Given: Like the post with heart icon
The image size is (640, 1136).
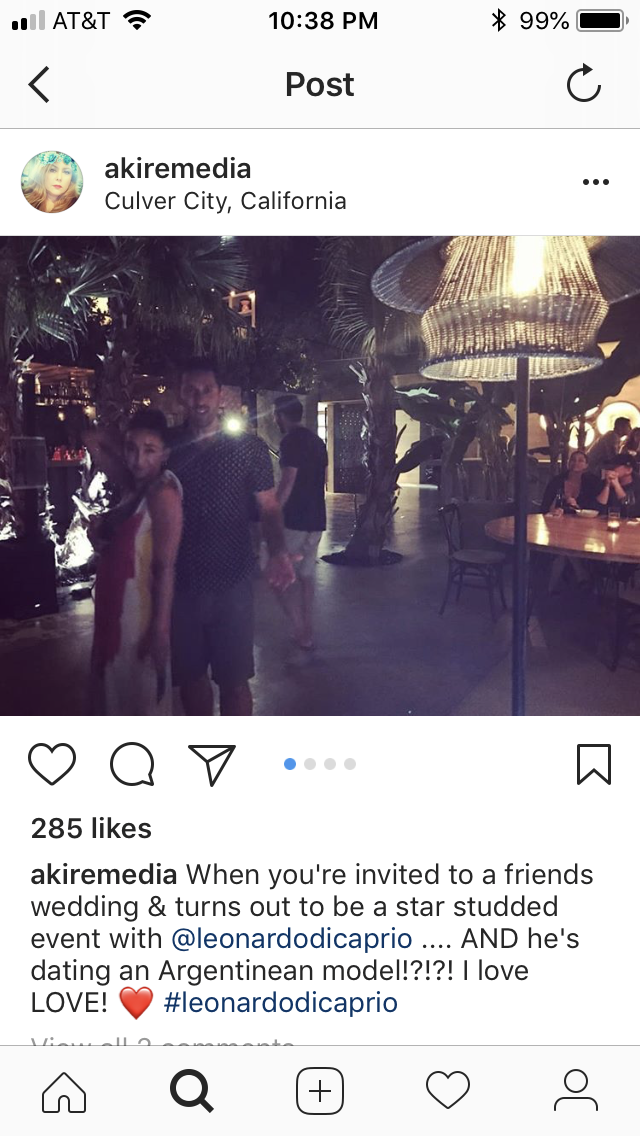Looking at the screenshot, I should pyautogui.click(x=52, y=764).
